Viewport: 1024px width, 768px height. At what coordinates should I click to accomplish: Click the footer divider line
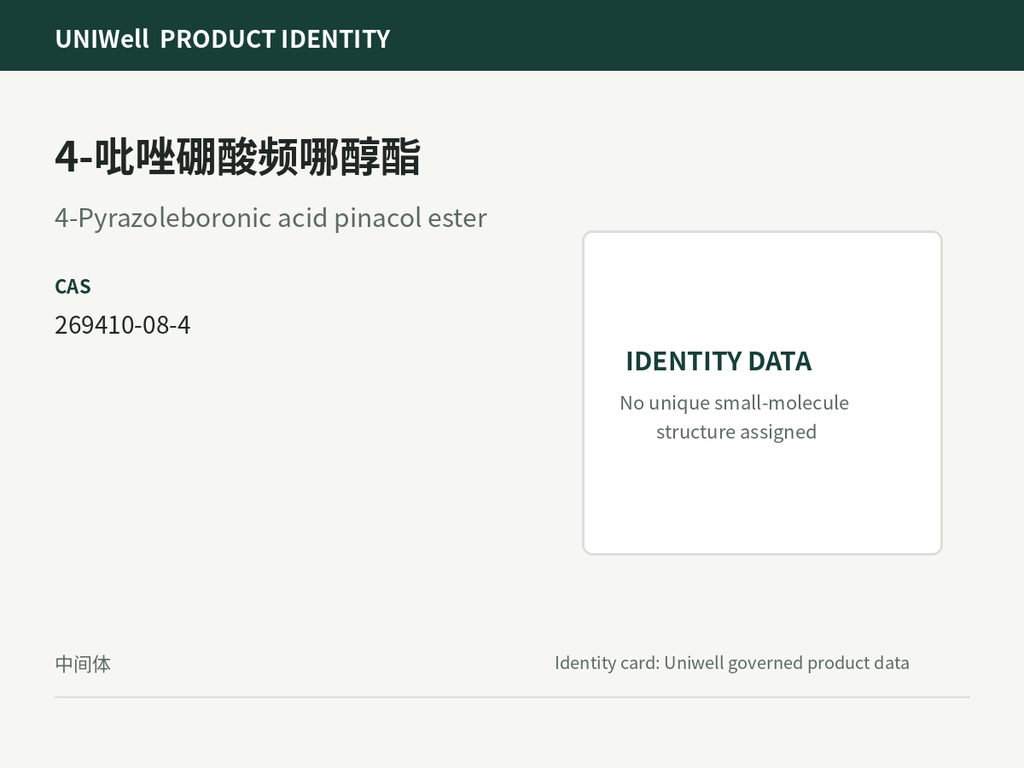(x=512, y=697)
